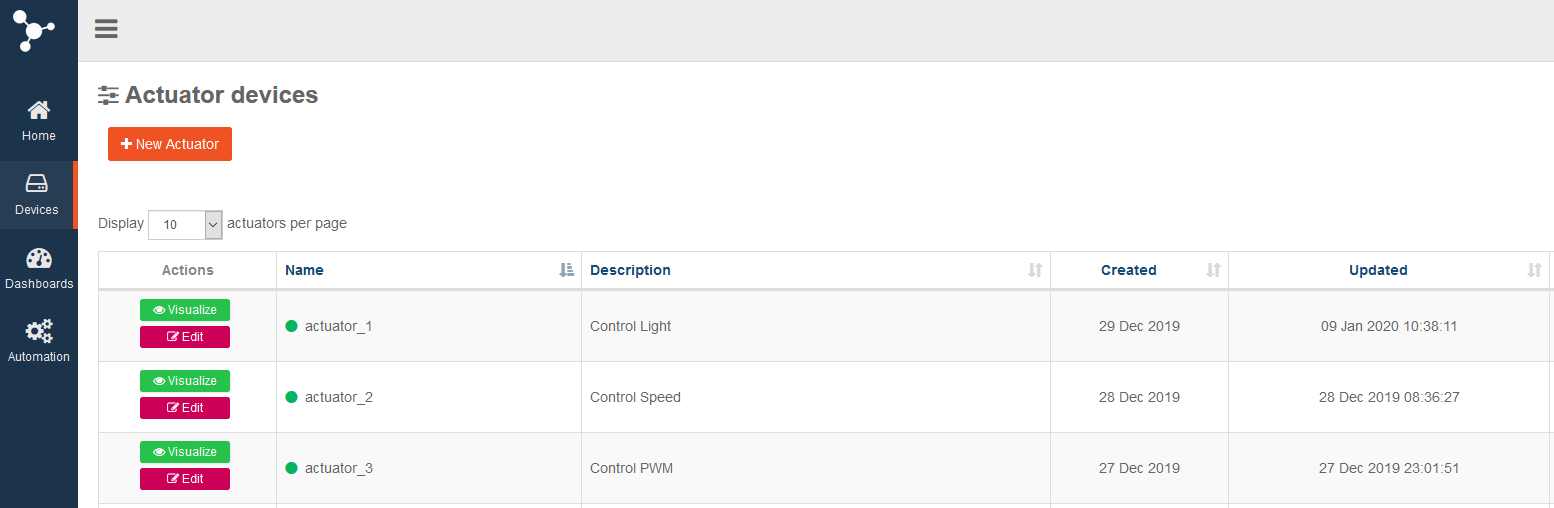Viewport: 1554px width, 508px height.
Task: Visualize actuator_2 with the eye button
Action: 185,381
